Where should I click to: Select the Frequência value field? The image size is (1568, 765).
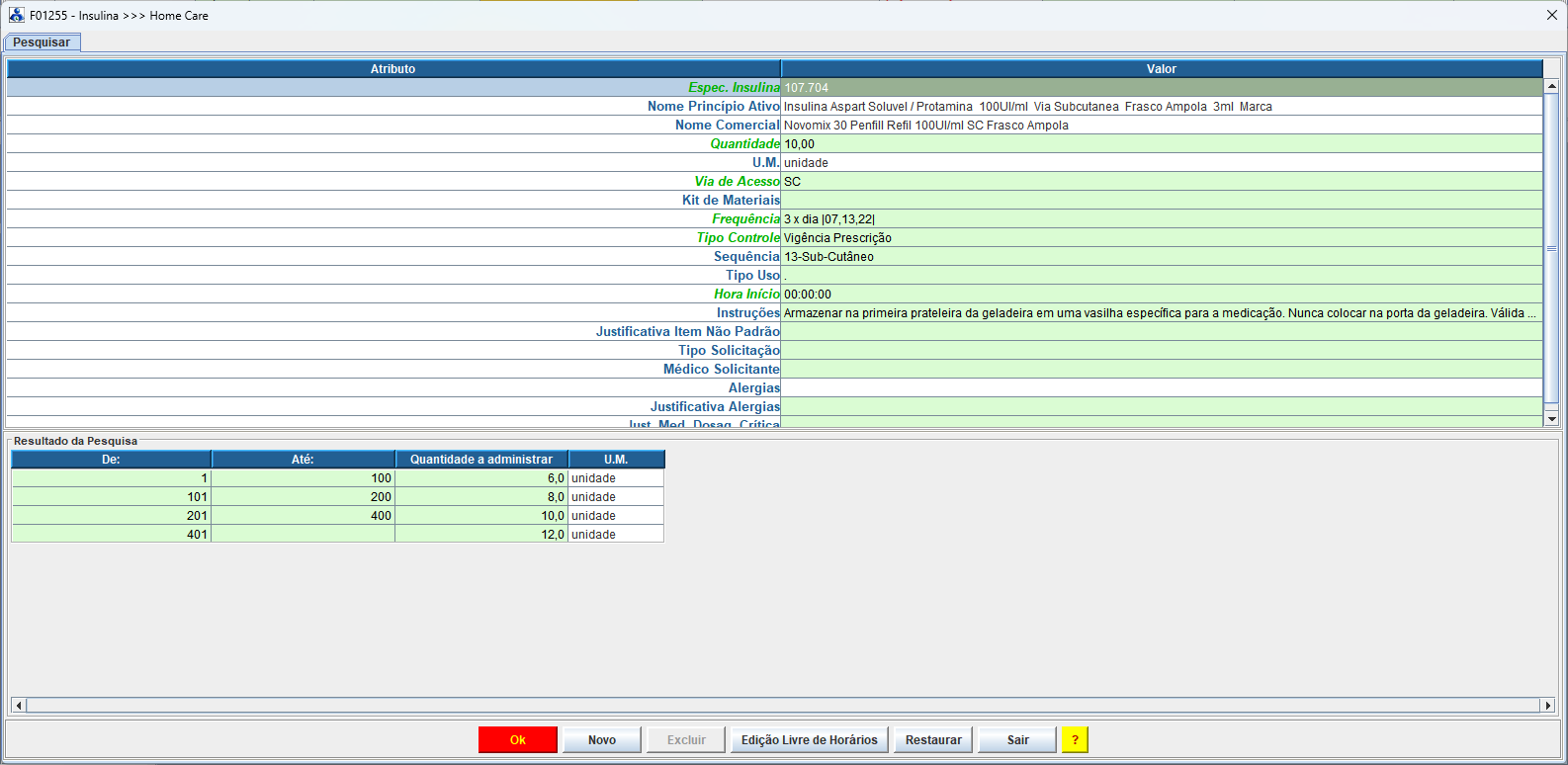[1161, 219]
